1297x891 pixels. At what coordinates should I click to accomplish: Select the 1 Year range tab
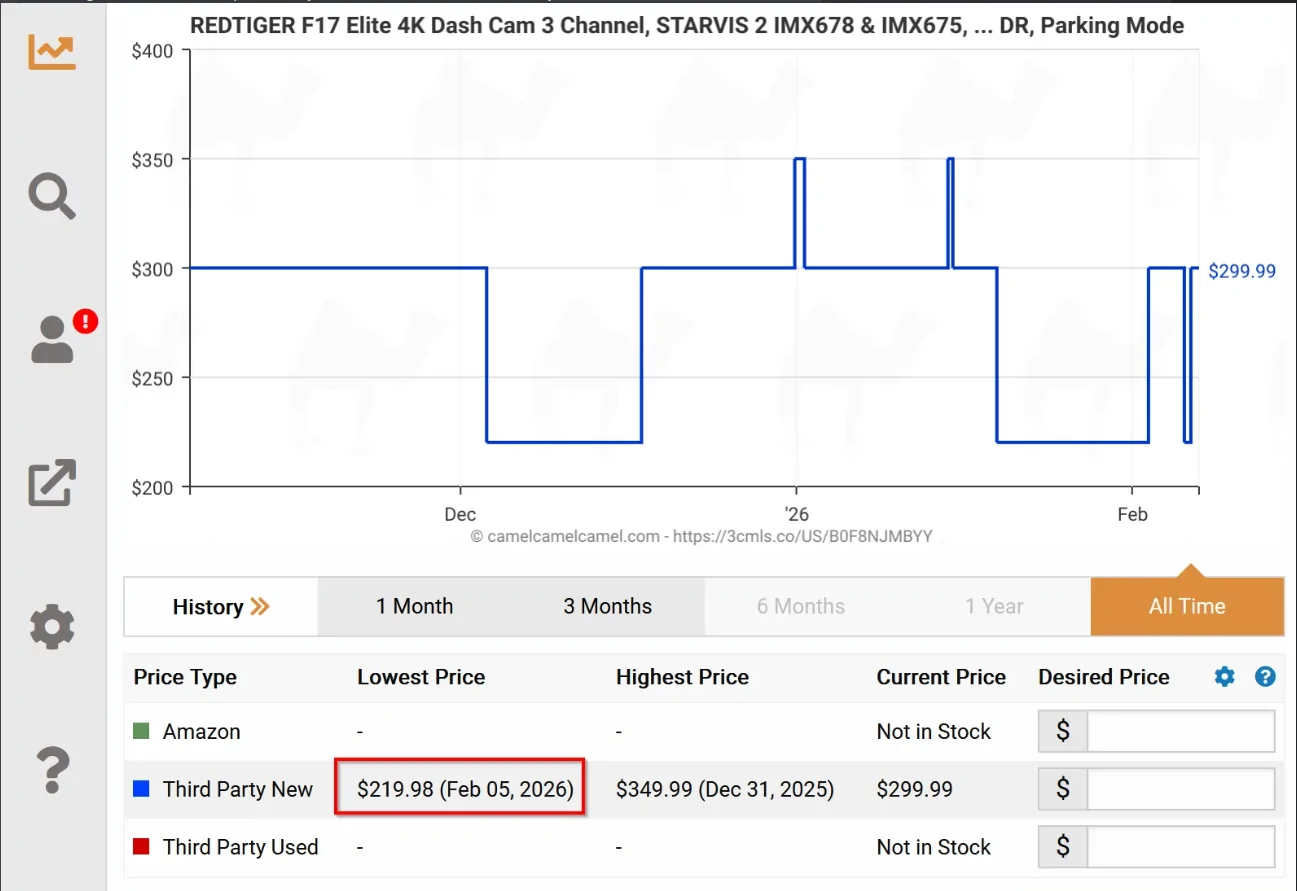point(994,607)
